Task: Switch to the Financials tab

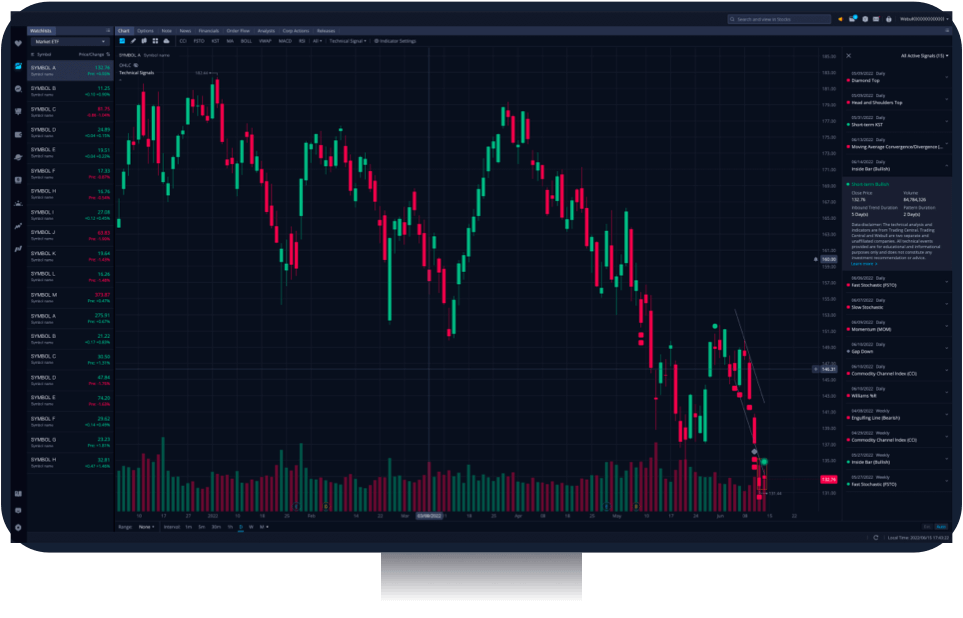Action: click(208, 30)
